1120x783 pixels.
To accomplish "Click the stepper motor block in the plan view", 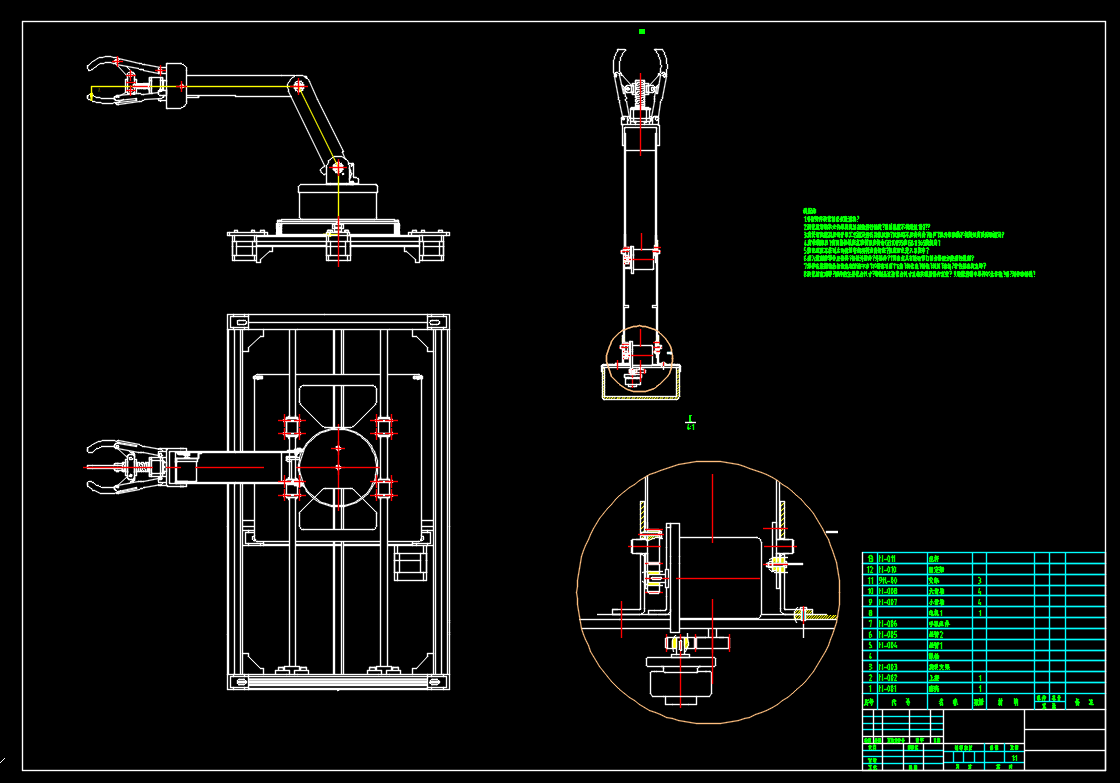I will [x=411, y=563].
